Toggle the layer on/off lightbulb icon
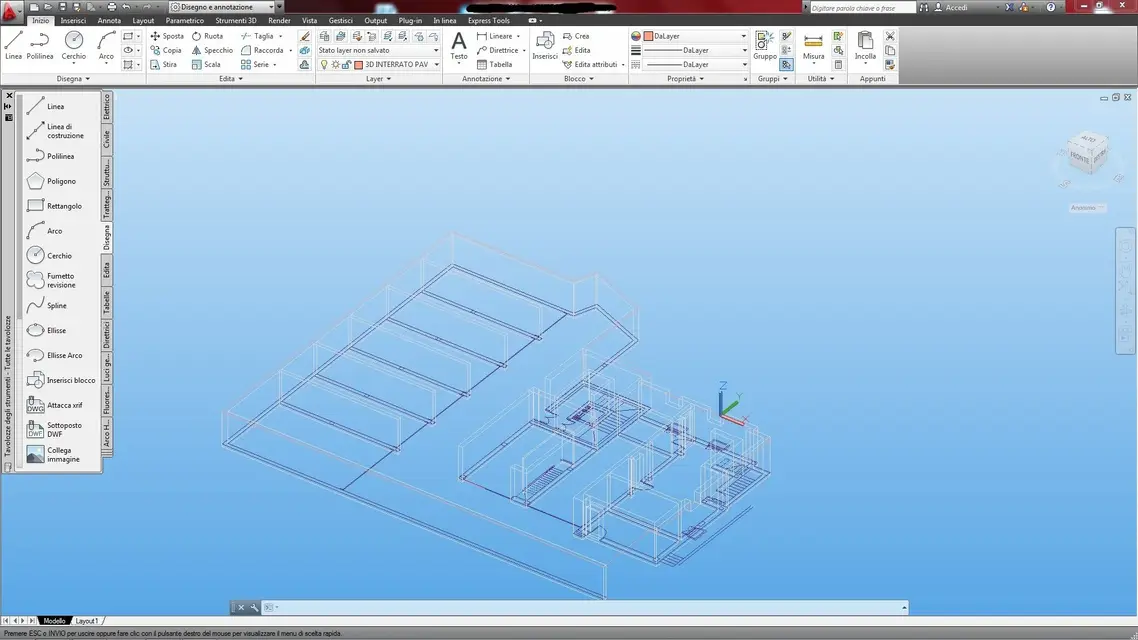Screen dimensions: 1138x640 coord(324,65)
